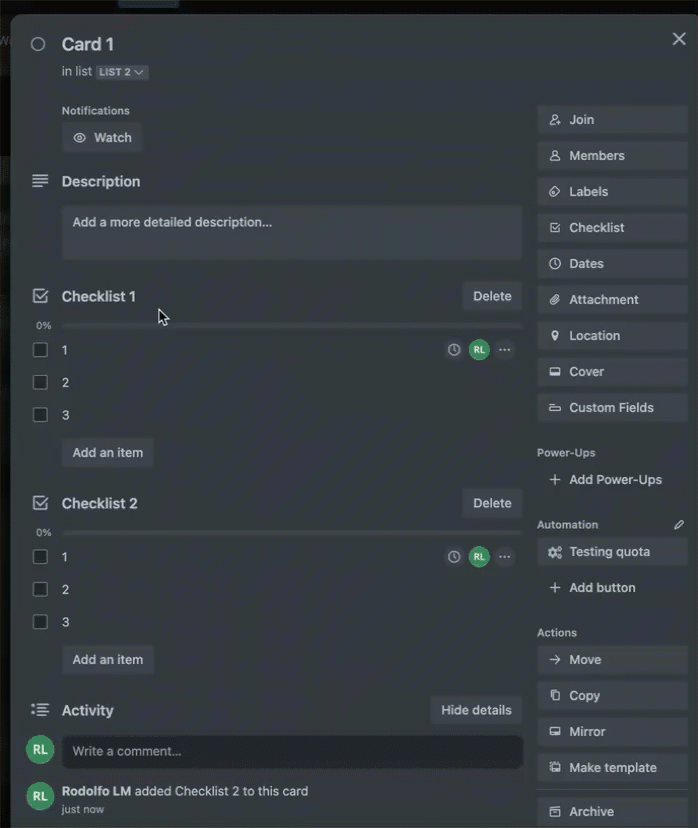Click the clock icon in Checklist 2
The image size is (698, 828).
(x=454, y=557)
